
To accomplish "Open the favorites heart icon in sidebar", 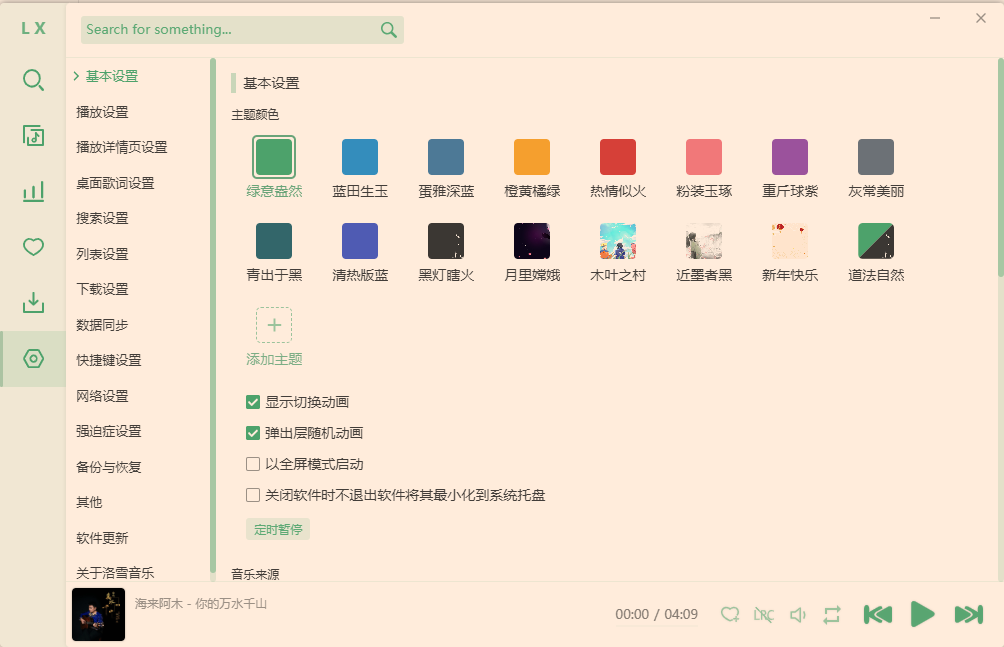I will 33,247.
